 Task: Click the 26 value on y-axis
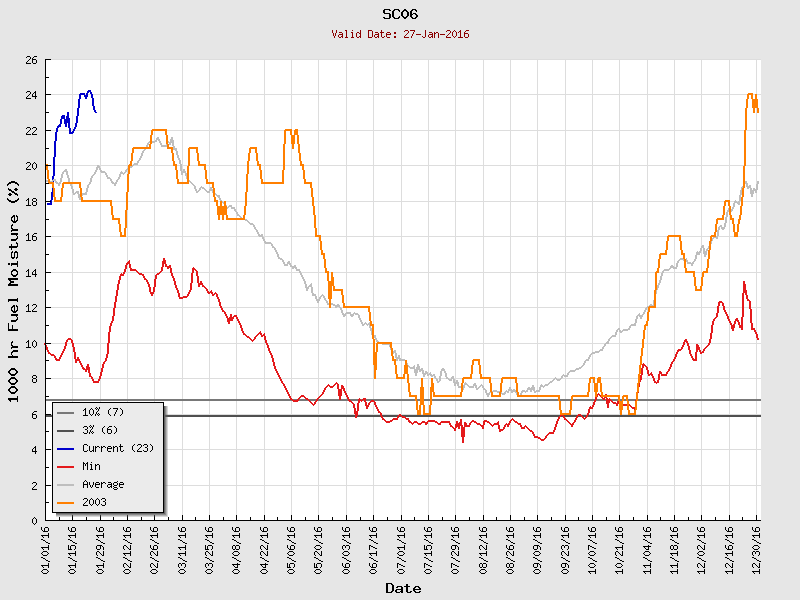click(31, 61)
